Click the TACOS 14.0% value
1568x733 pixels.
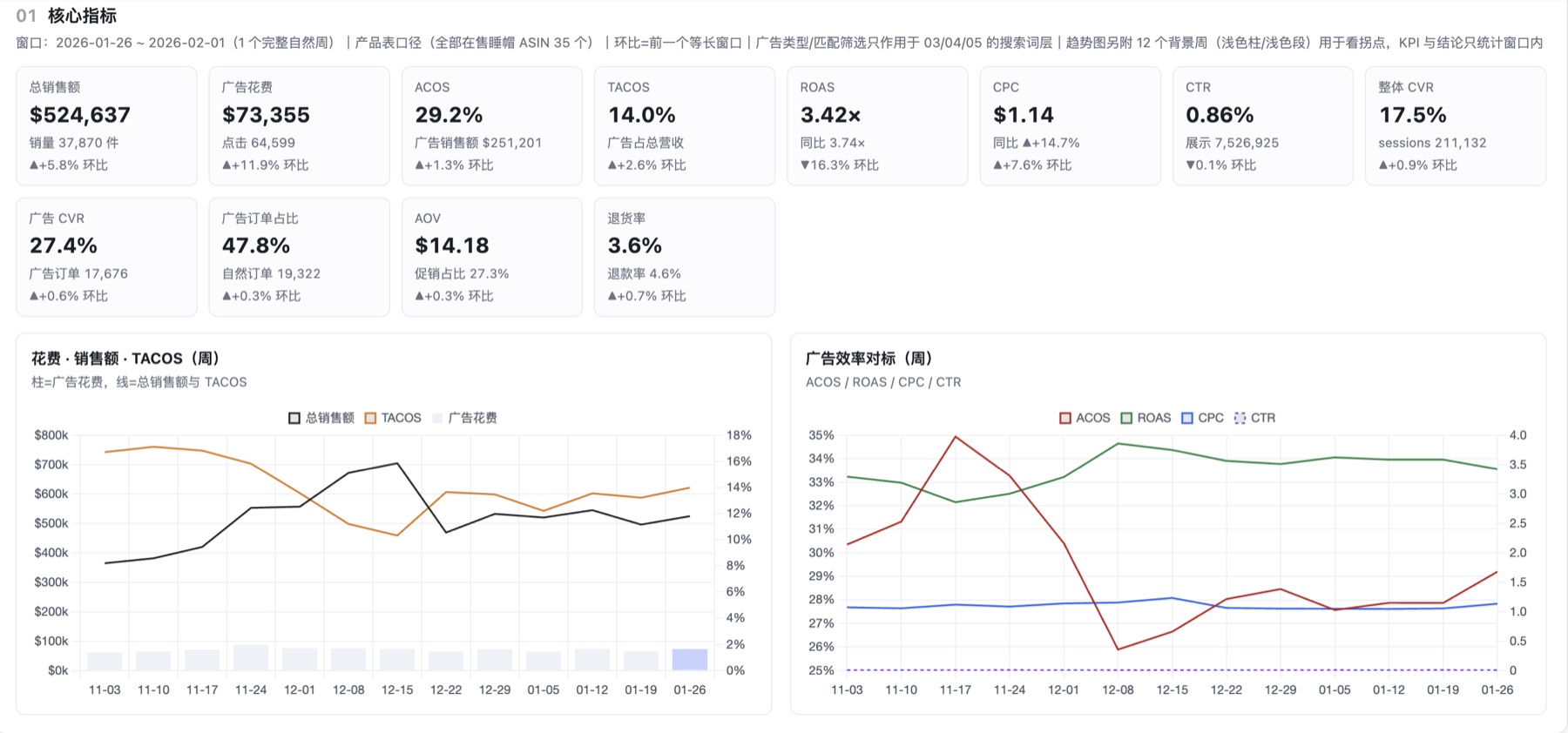point(642,115)
